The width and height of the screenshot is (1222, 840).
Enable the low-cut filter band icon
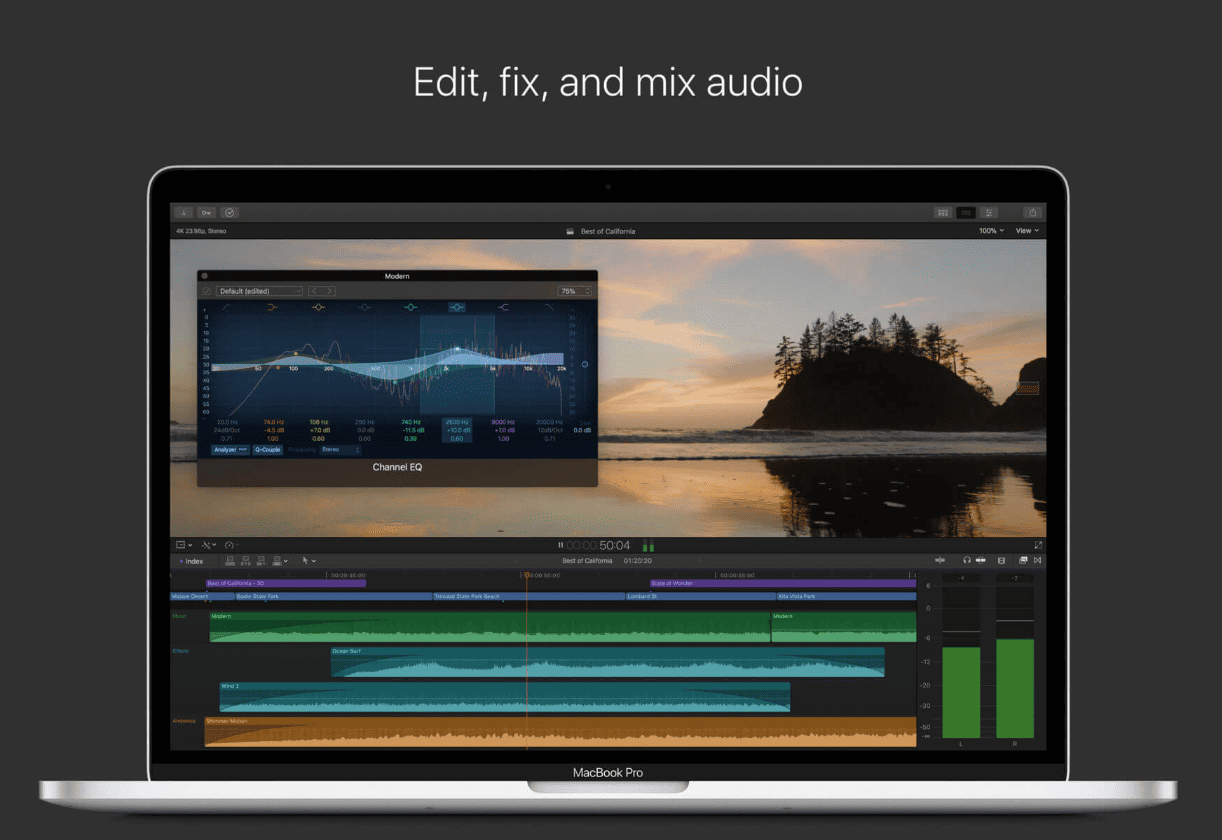click(226, 307)
